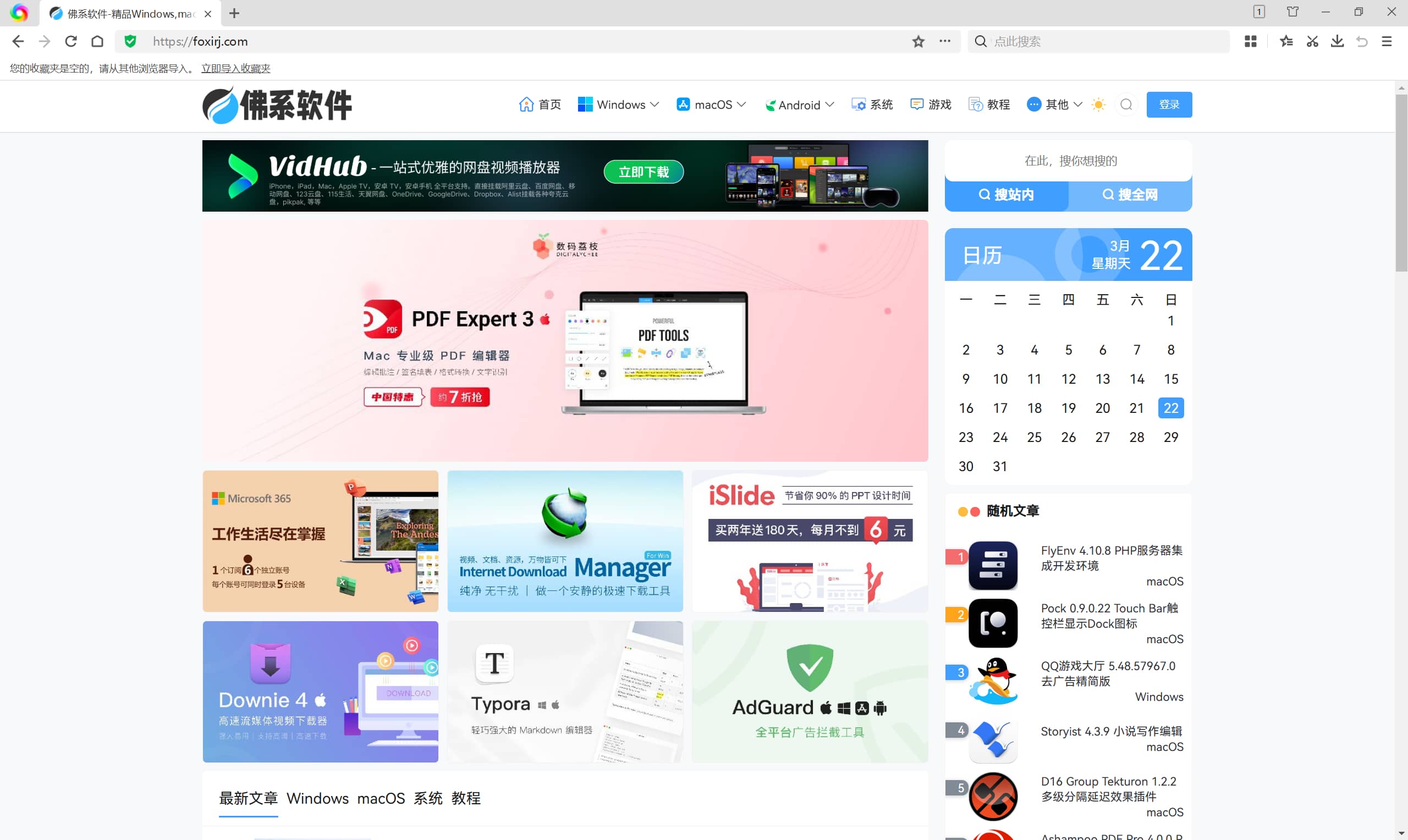Open the site search magnifier icon
Image resolution: width=1408 pixels, height=840 pixels.
point(1126,104)
